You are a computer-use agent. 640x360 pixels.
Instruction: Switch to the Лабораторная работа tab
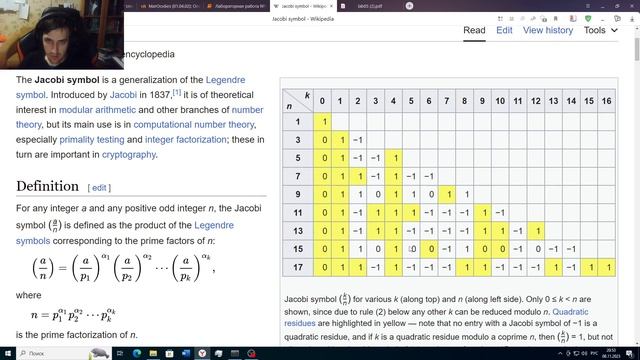pyautogui.click(x=236, y=6)
